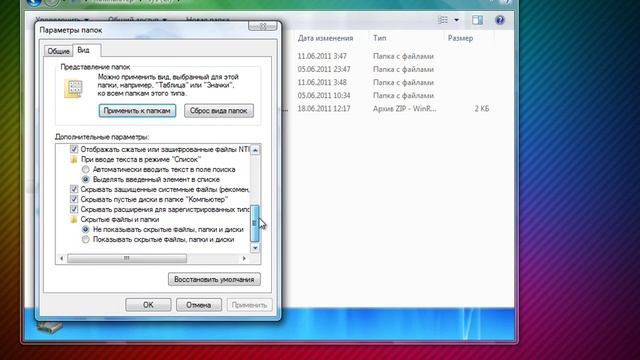Click the horizontal scroll right arrow

pyautogui.click(x=244, y=258)
